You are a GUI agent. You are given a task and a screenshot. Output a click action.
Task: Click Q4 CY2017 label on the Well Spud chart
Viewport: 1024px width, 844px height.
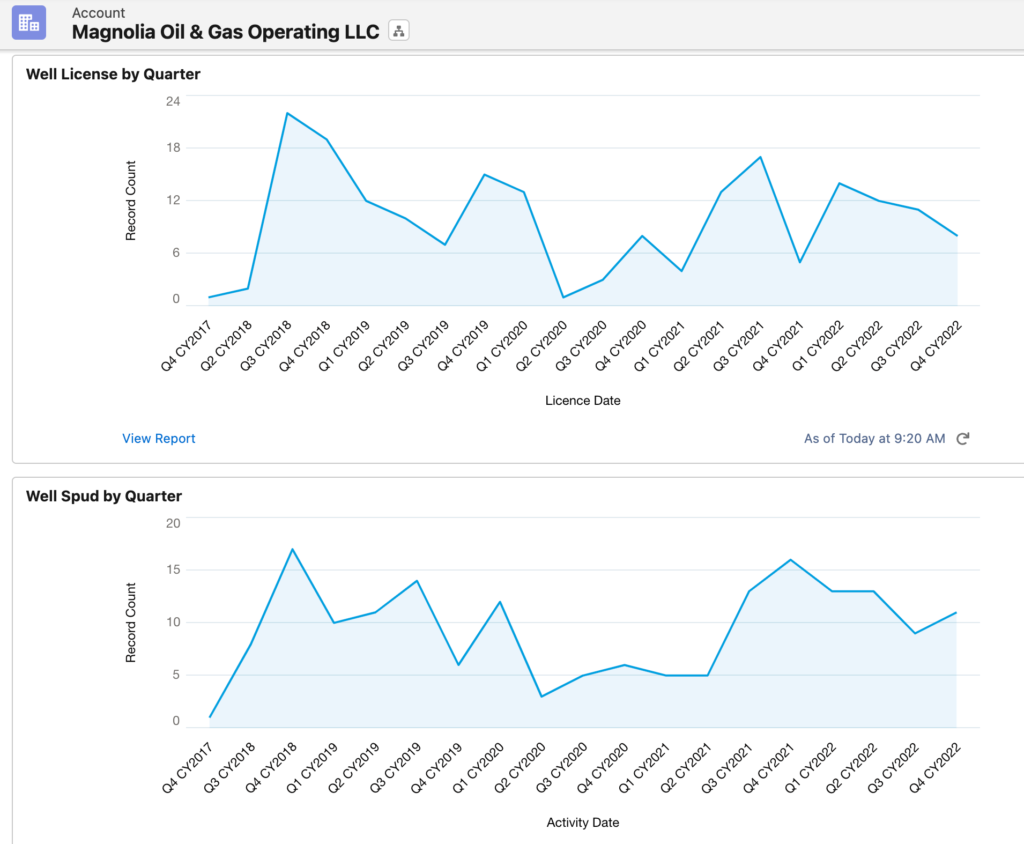click(x=187, y=768)
